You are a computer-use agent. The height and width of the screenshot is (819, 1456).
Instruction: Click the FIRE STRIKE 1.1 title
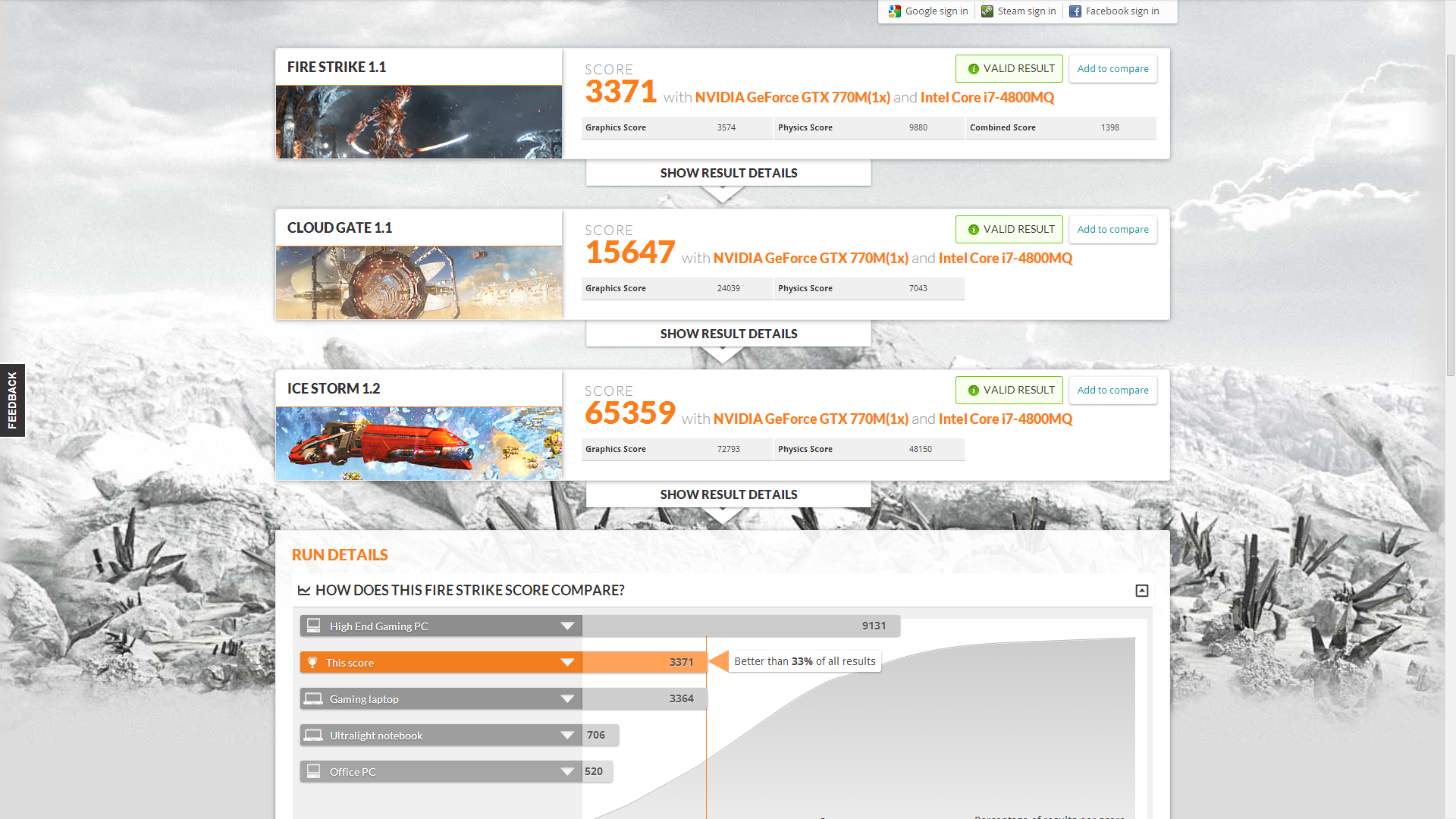point(337,67)
